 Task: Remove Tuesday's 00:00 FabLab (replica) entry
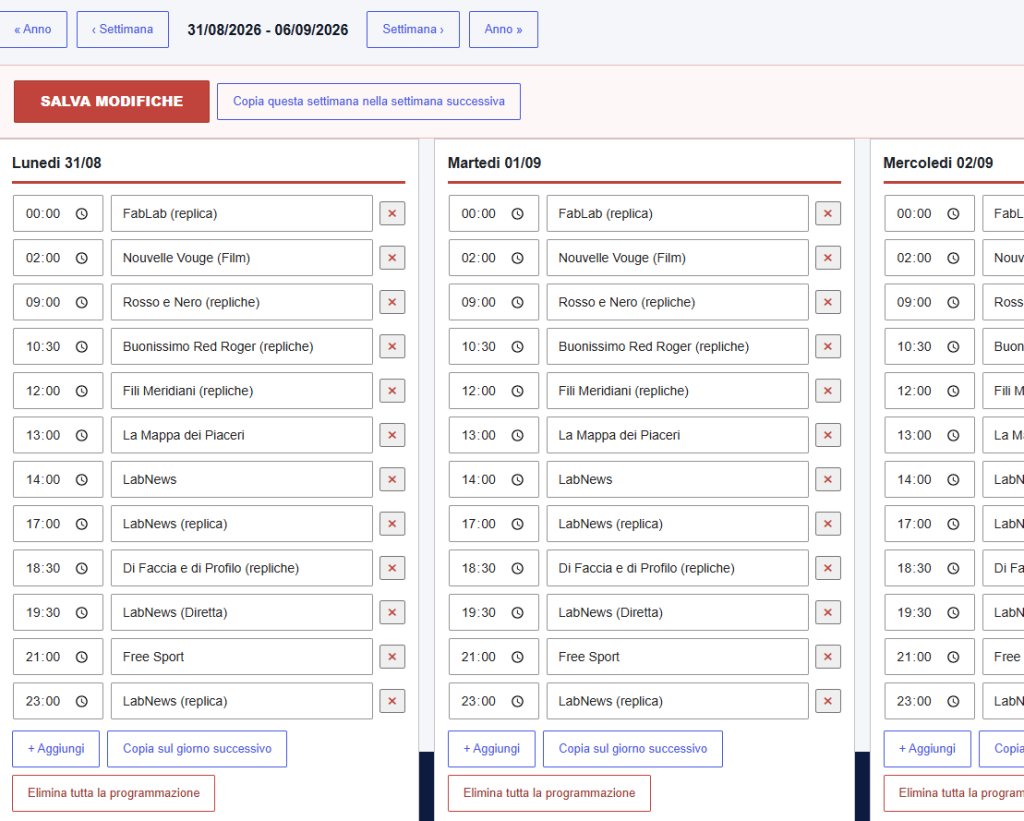827,214
